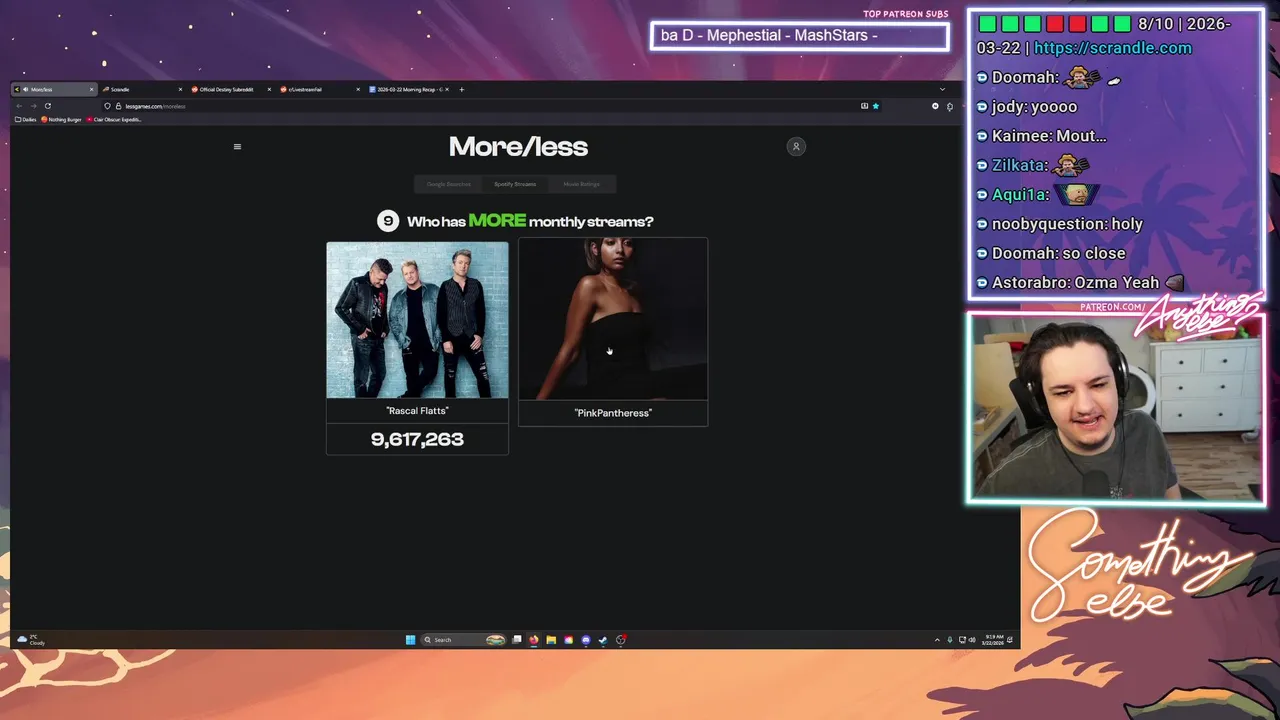Click the taskbar Search box
1280x720 pixels.
(464, 640)
